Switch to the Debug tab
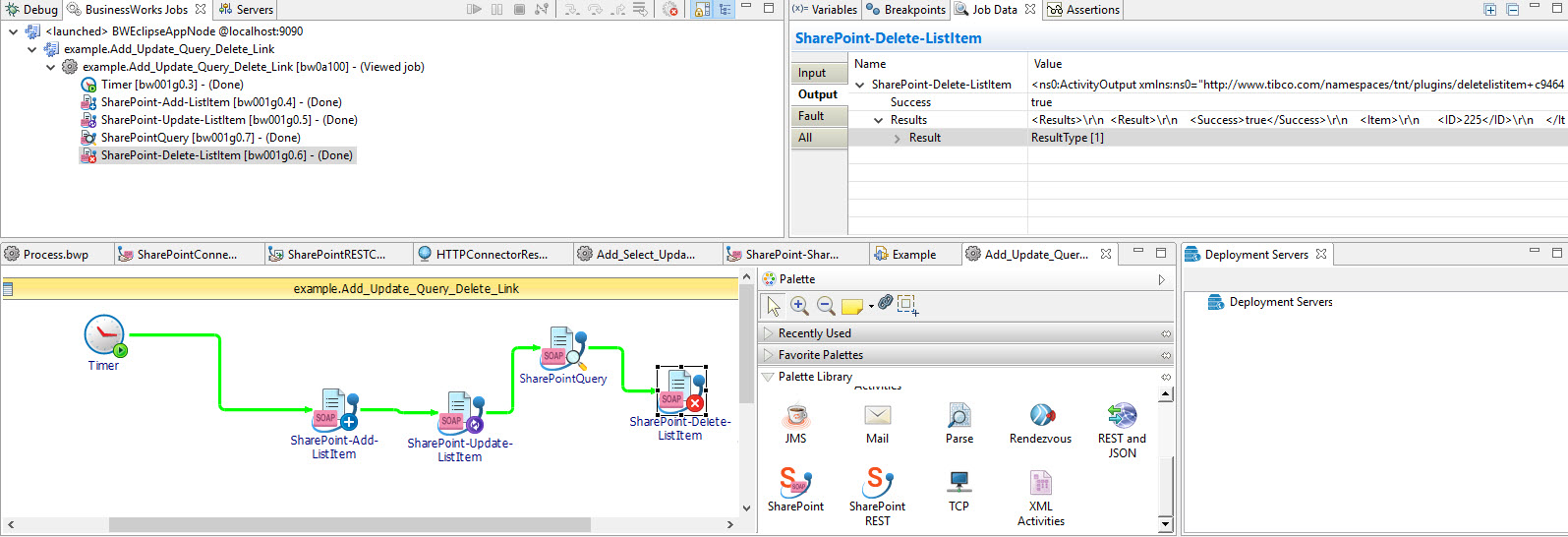 31,10
